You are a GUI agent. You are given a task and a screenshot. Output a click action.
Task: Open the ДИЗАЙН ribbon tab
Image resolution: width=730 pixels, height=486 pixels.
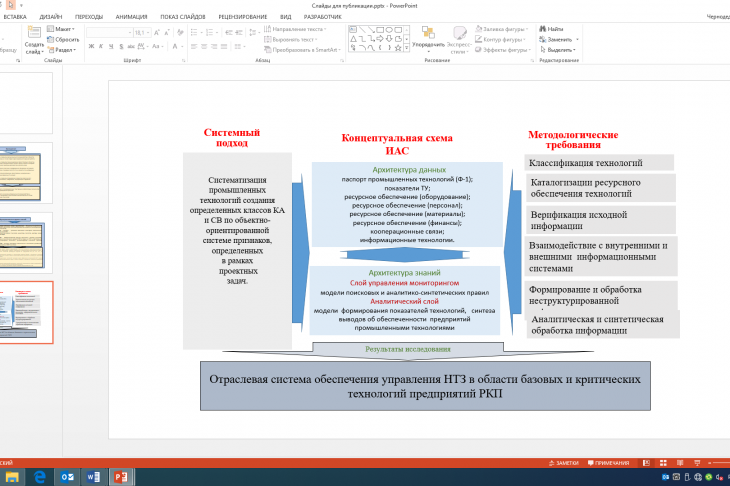(51, 17)
